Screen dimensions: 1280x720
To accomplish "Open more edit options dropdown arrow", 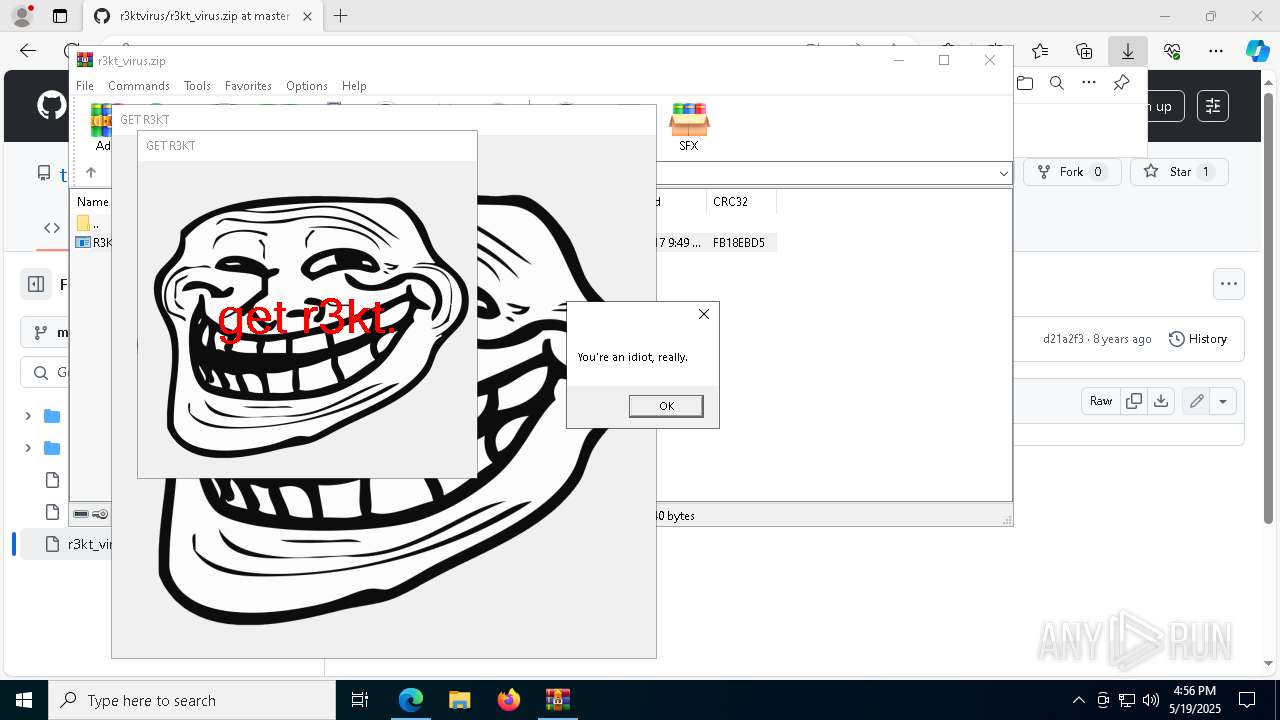I will (1223, 401).
